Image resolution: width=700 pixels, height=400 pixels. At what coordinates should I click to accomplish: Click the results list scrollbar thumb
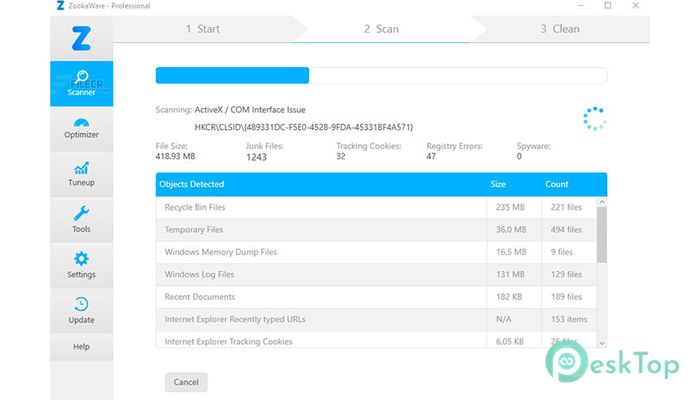tap(602, 235)
